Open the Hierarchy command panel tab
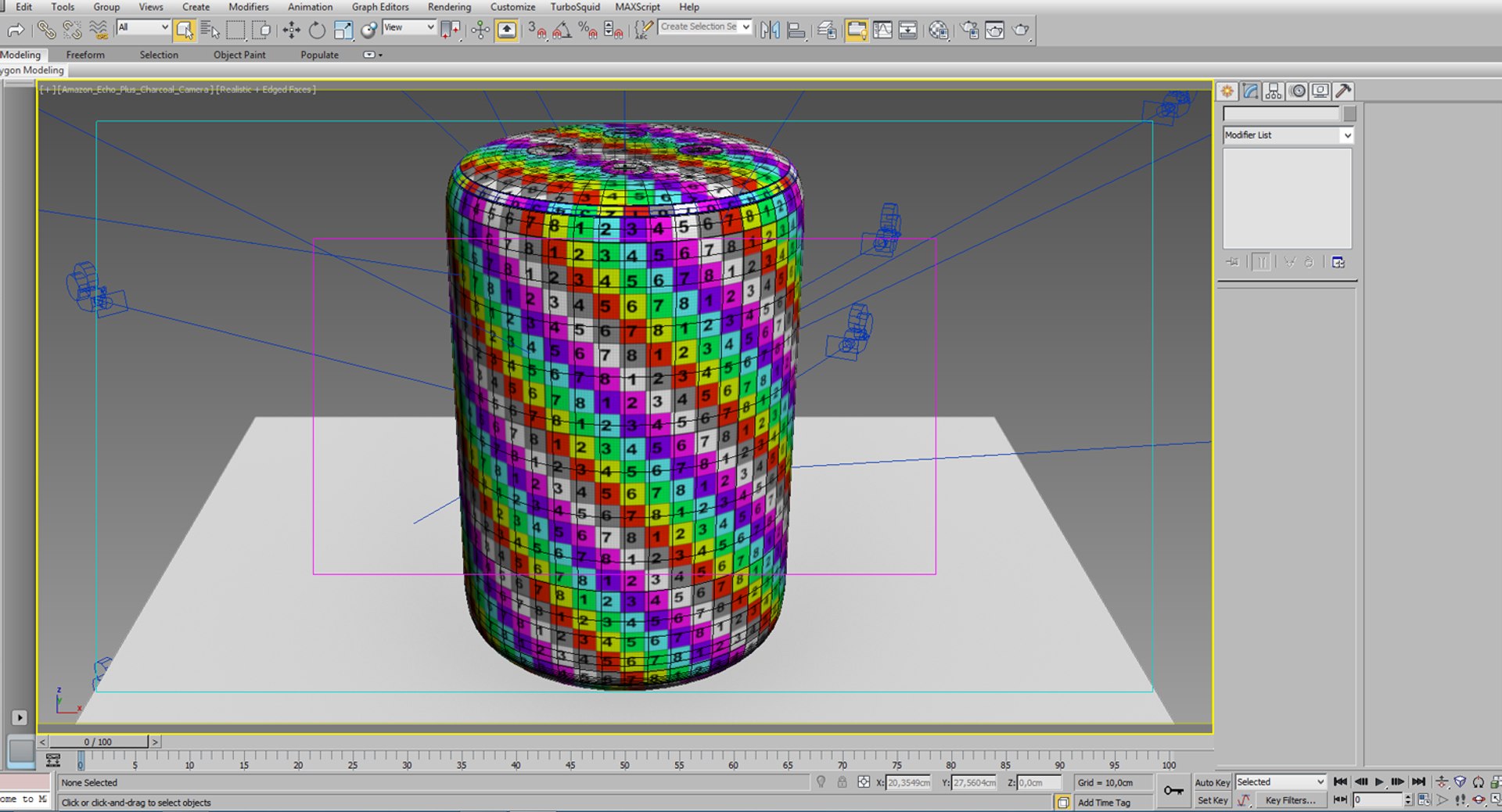This screenshot has height=812, width=1502. click(x=1274, y=91)
